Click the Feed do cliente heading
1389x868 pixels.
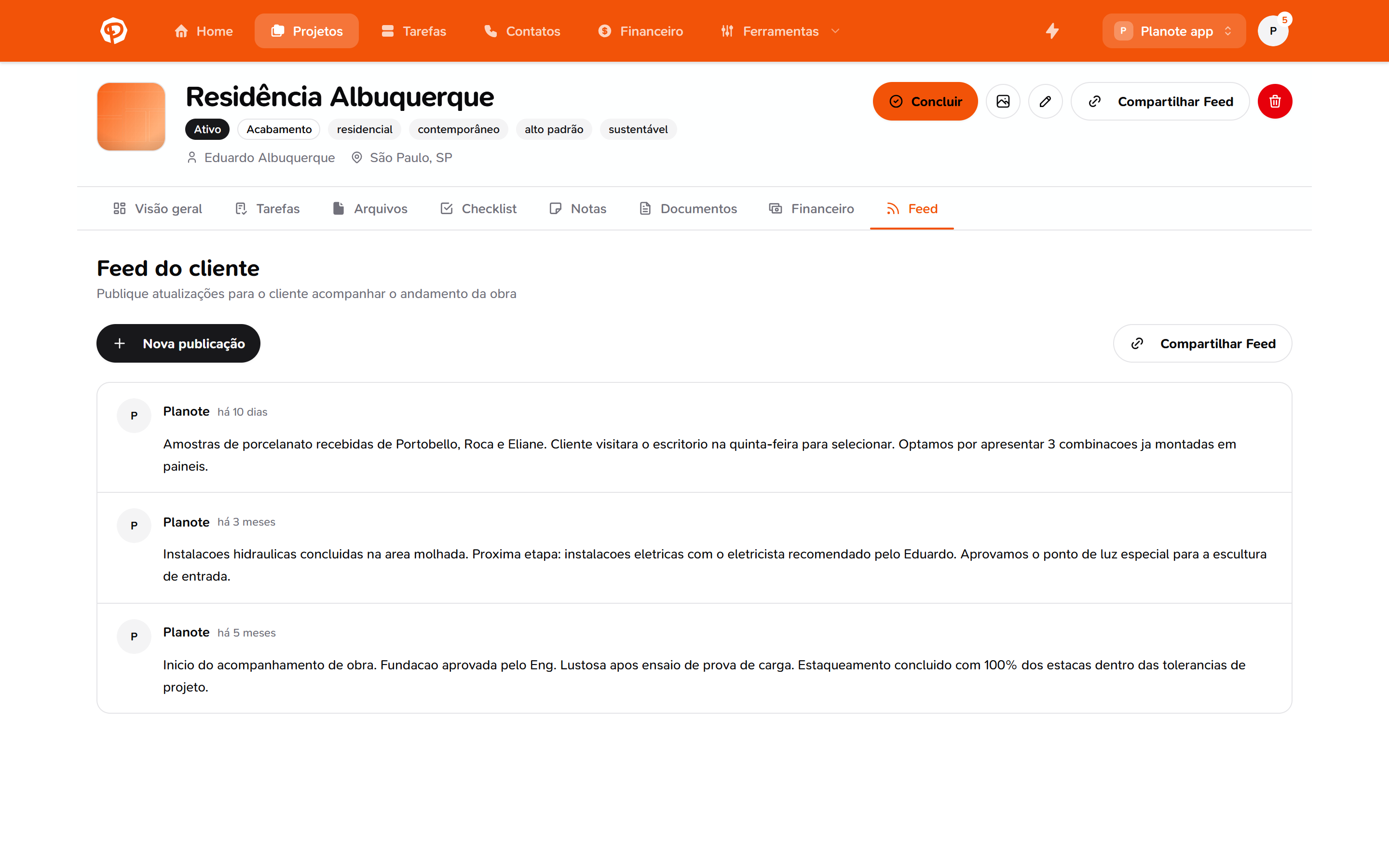(x=178, y=268)
